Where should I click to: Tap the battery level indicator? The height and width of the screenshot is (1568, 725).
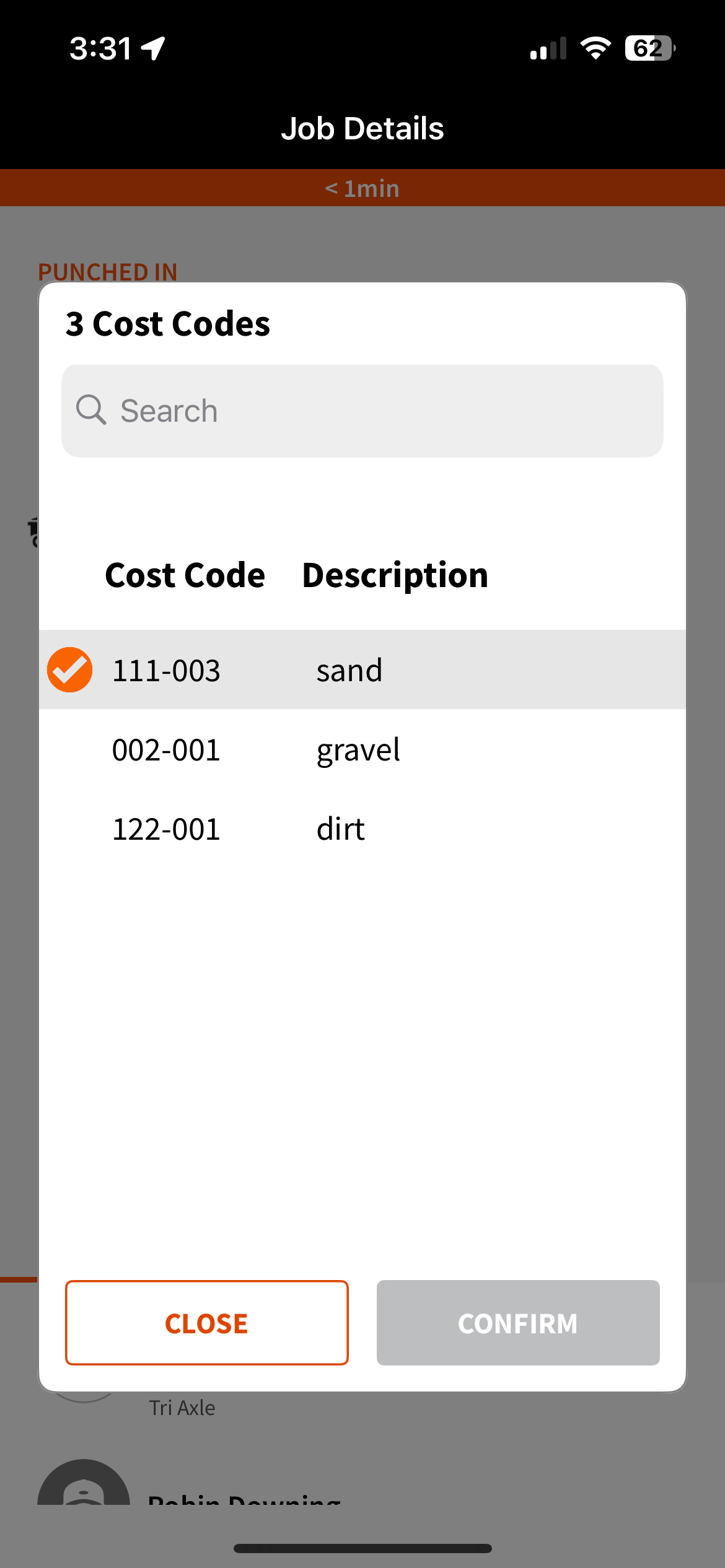(x=649, y=48)
